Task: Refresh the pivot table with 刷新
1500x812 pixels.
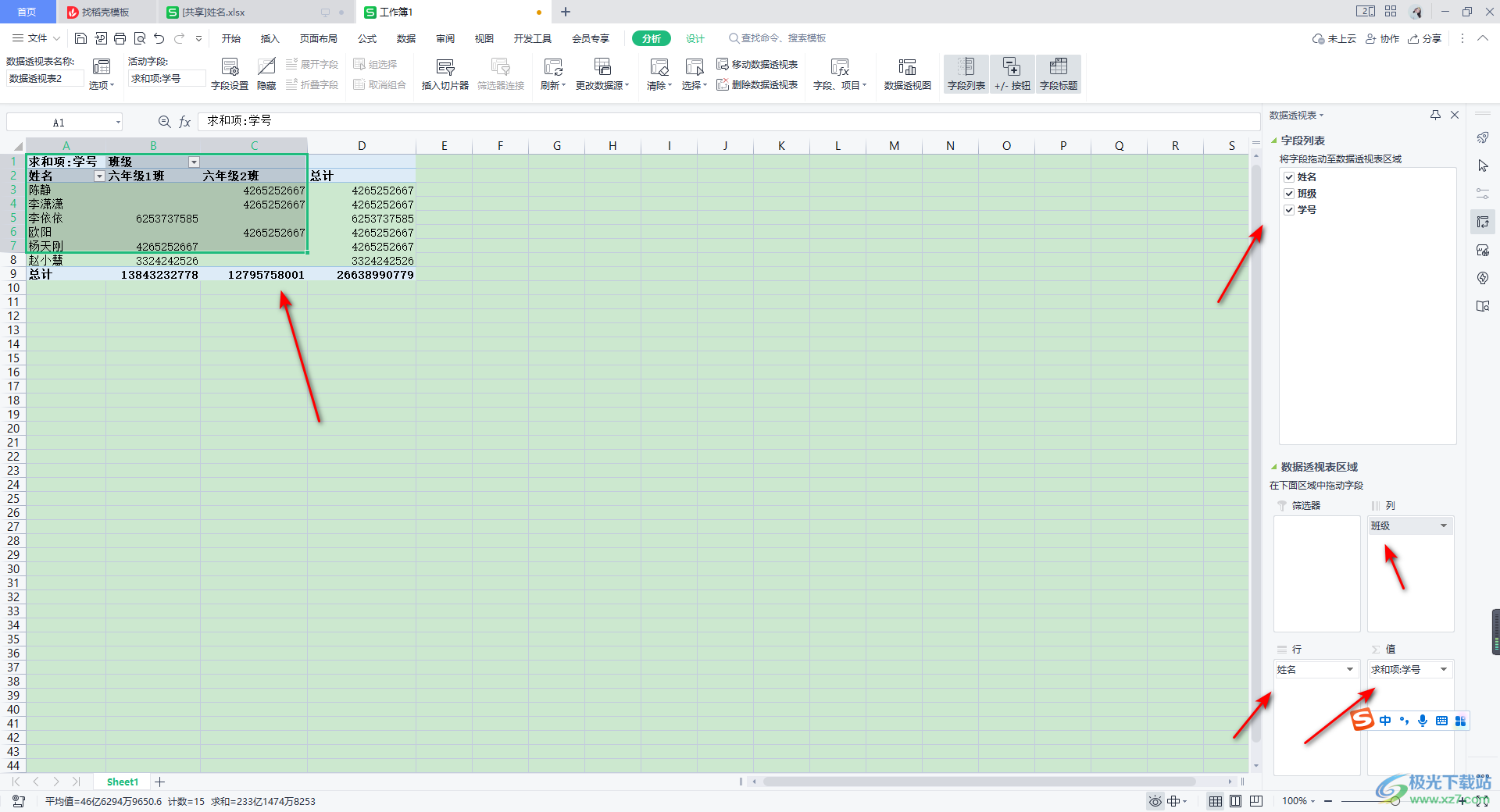Action: click(x=553, y=74)
